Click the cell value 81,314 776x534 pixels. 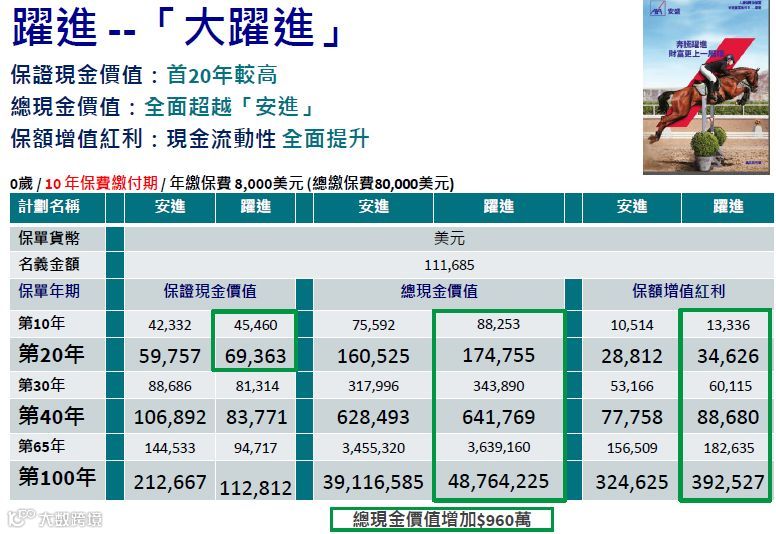coord(257,386)
